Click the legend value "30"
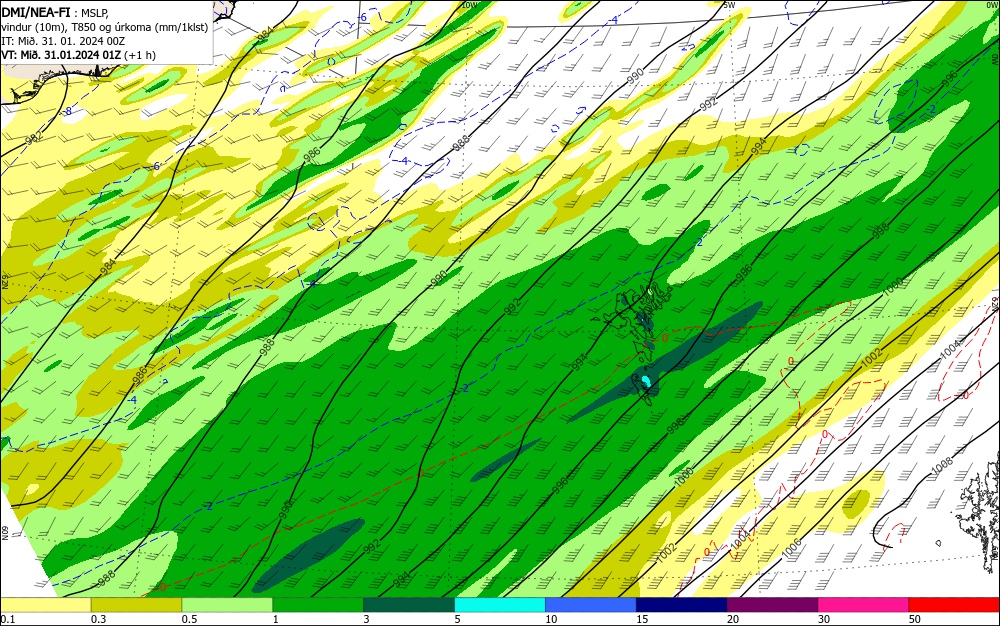 tap(824, 619)
